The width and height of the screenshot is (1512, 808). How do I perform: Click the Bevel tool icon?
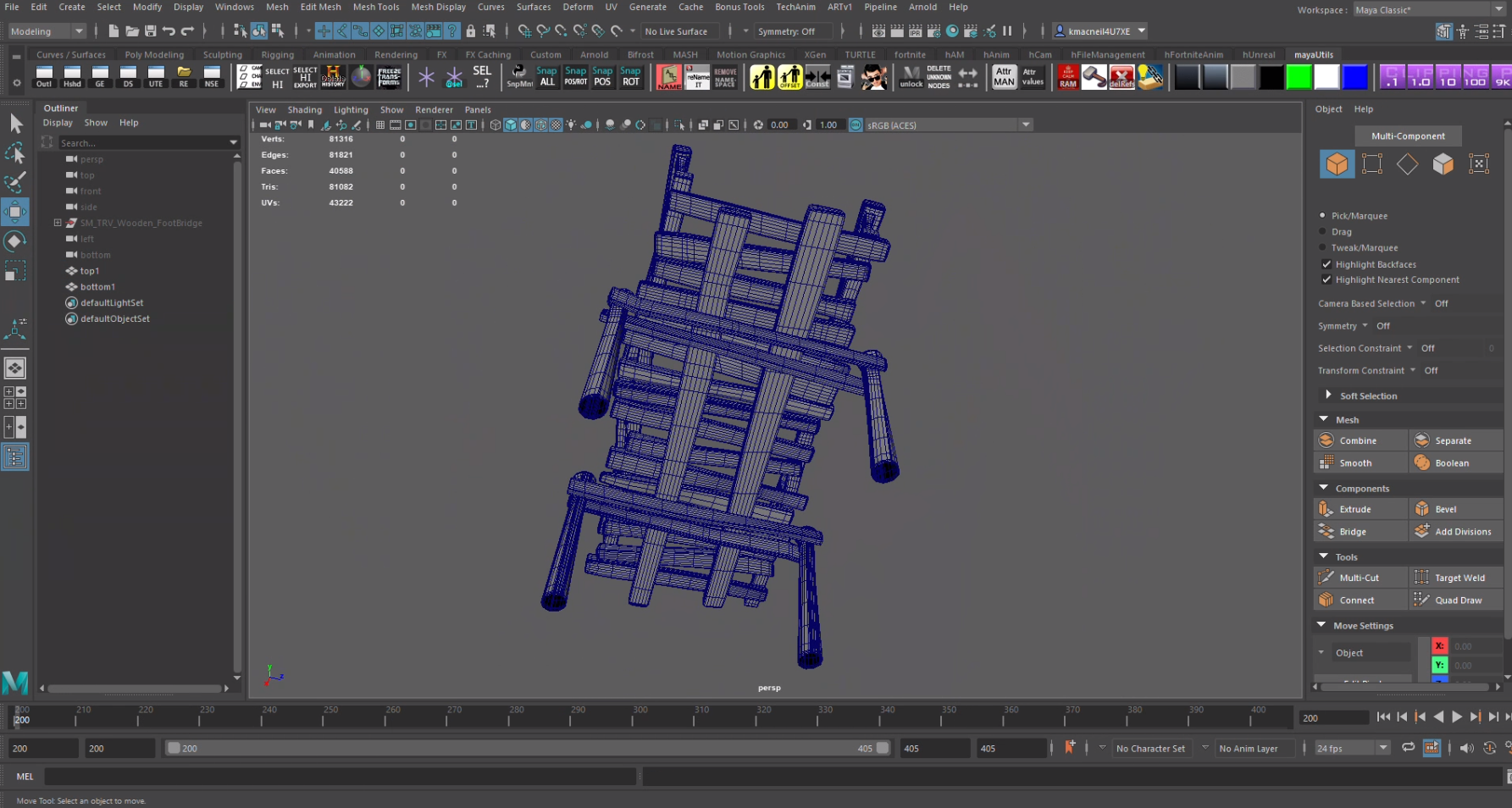[x=1422, y=509]
